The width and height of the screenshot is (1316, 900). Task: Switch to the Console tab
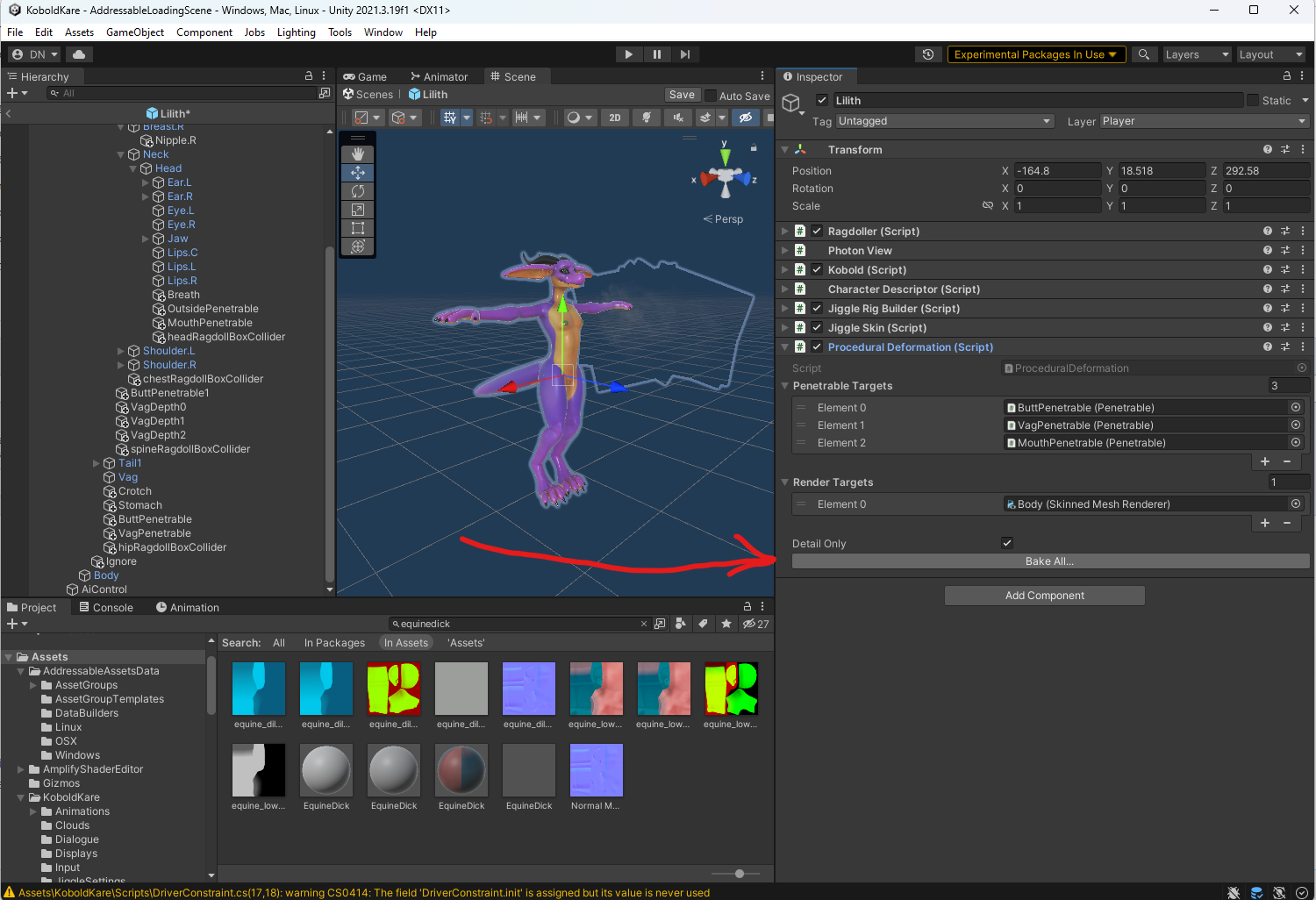(105, 607)
